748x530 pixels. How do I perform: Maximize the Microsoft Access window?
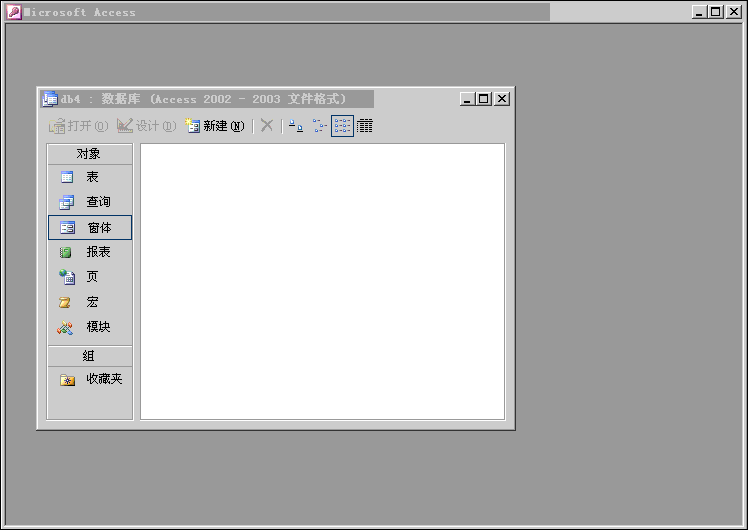(x=716, y=12)
